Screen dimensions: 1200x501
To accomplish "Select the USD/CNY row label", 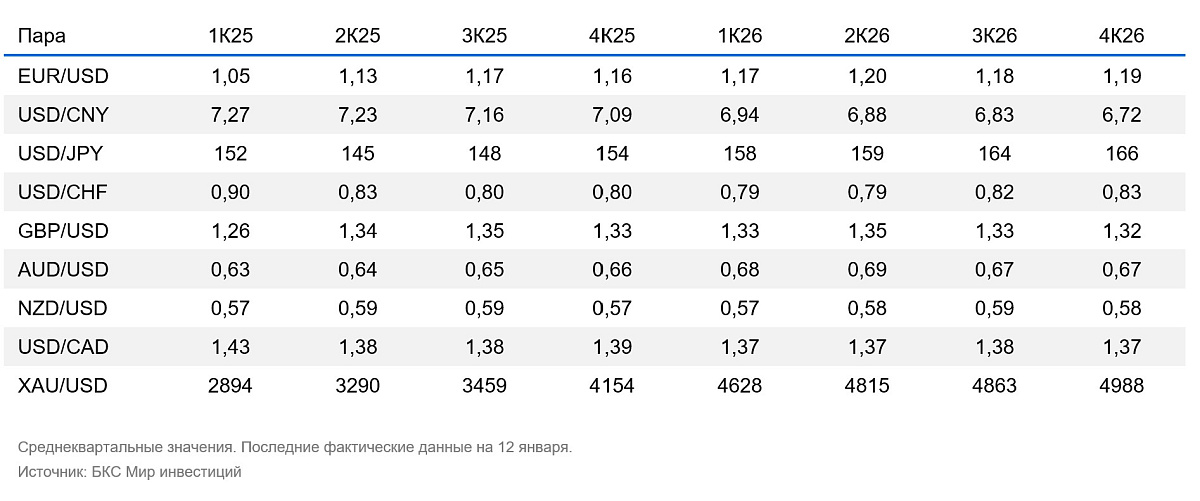I will [x=63, y=115].
